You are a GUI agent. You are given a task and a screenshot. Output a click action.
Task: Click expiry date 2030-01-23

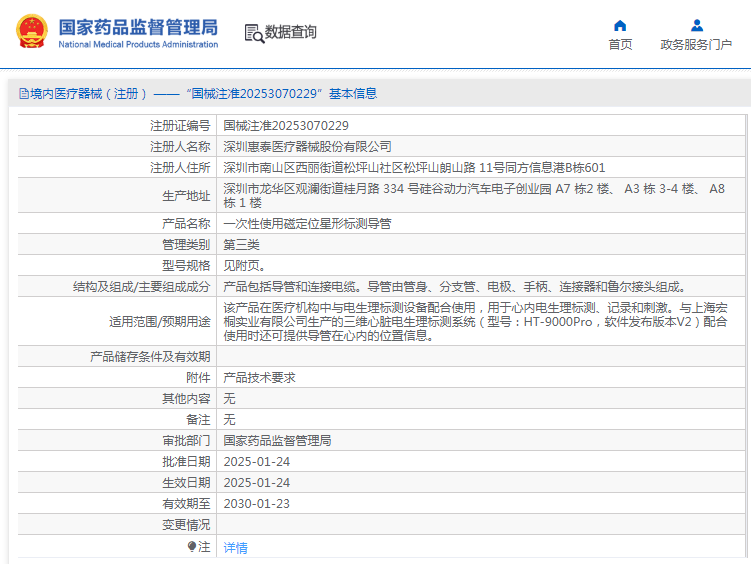click(x=257, y=504)
